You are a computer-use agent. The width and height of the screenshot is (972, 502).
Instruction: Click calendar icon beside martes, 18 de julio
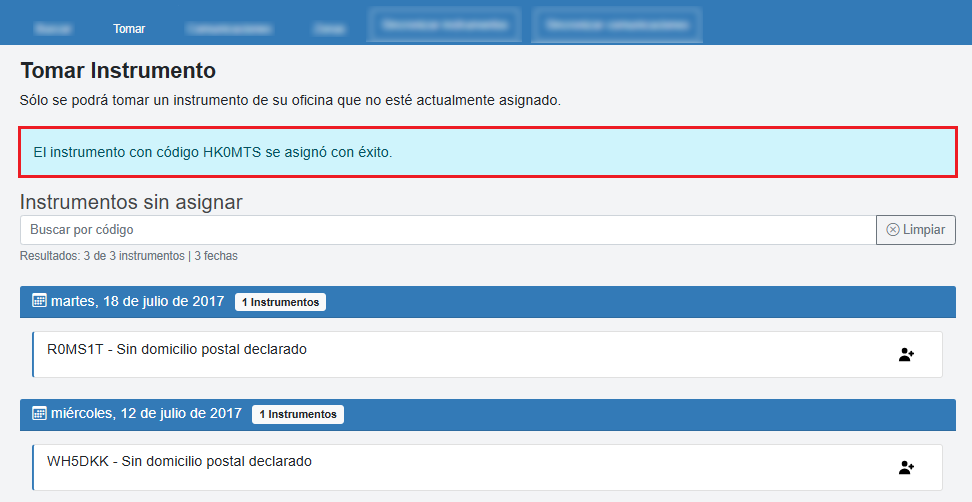coord(40,301)
